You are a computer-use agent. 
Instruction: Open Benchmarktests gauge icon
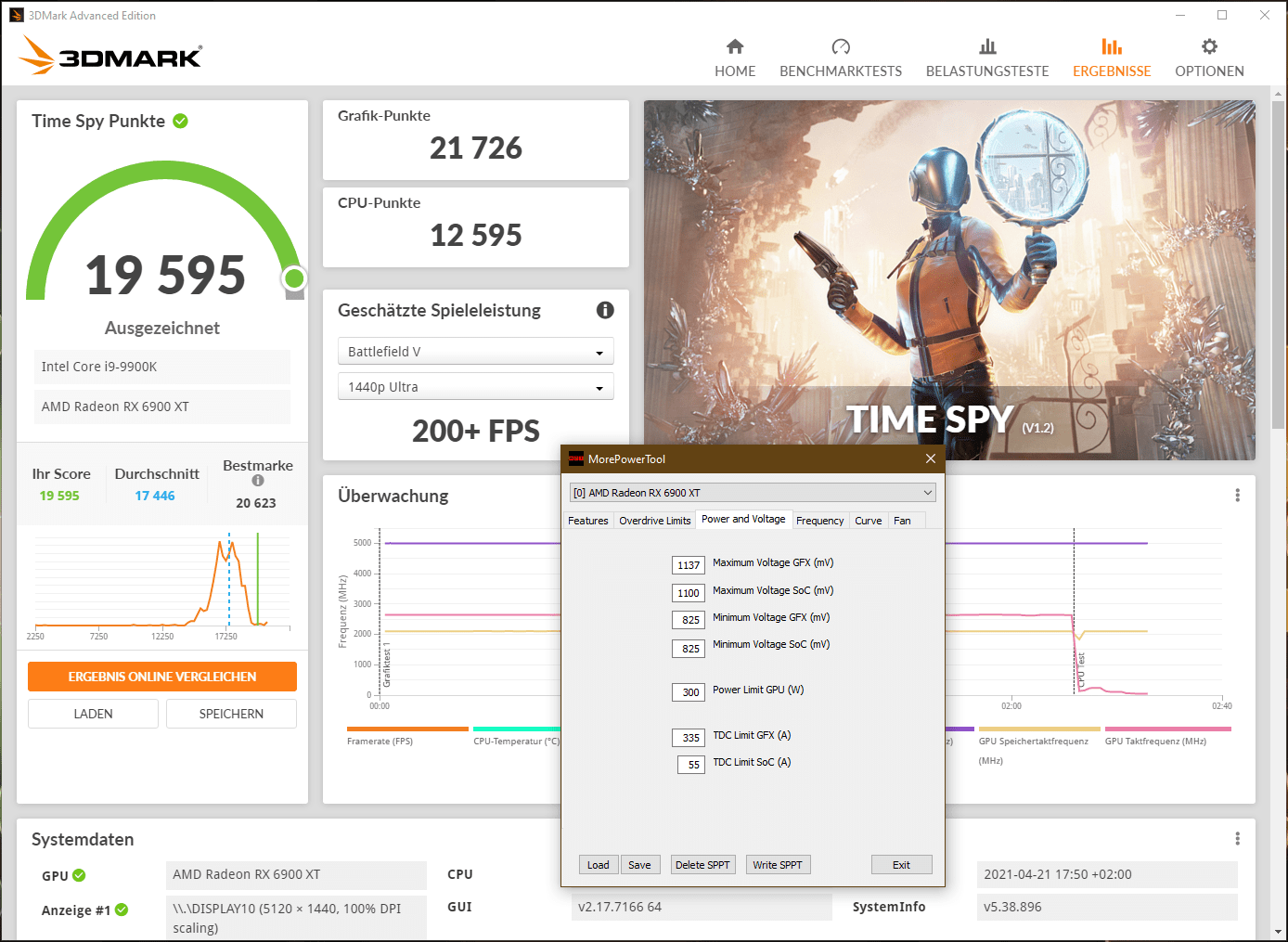click(841, 46)
